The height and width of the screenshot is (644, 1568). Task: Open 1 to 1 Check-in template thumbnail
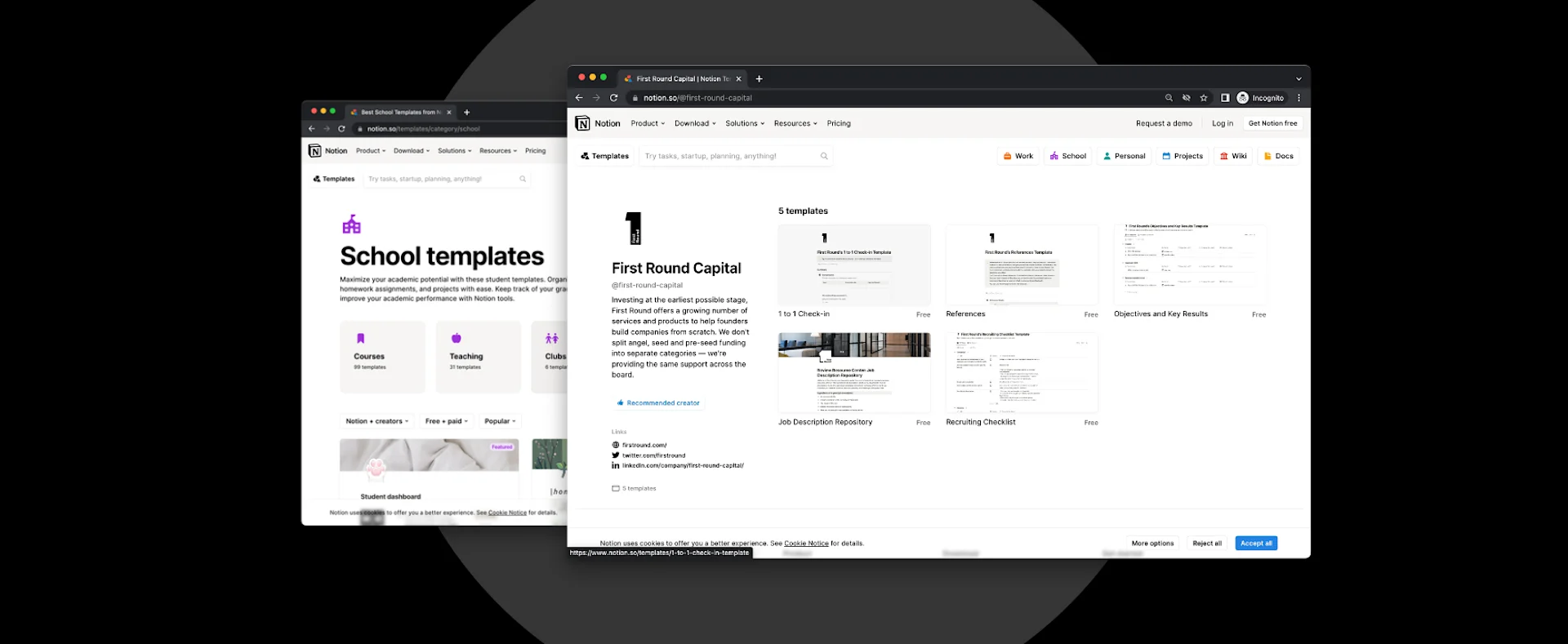click(854, 265)
